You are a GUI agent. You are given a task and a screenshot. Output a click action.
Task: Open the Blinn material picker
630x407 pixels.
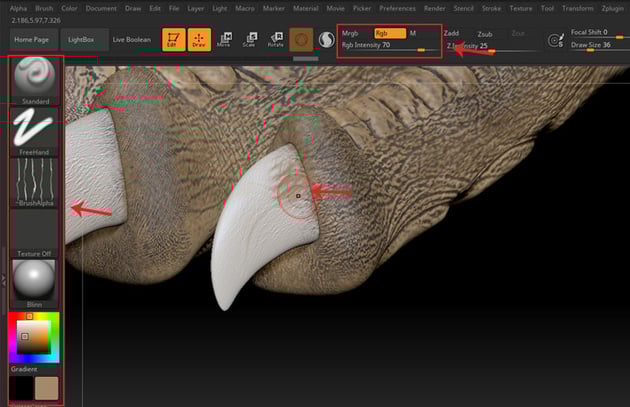pyautogui.click(x=34, y=284)
